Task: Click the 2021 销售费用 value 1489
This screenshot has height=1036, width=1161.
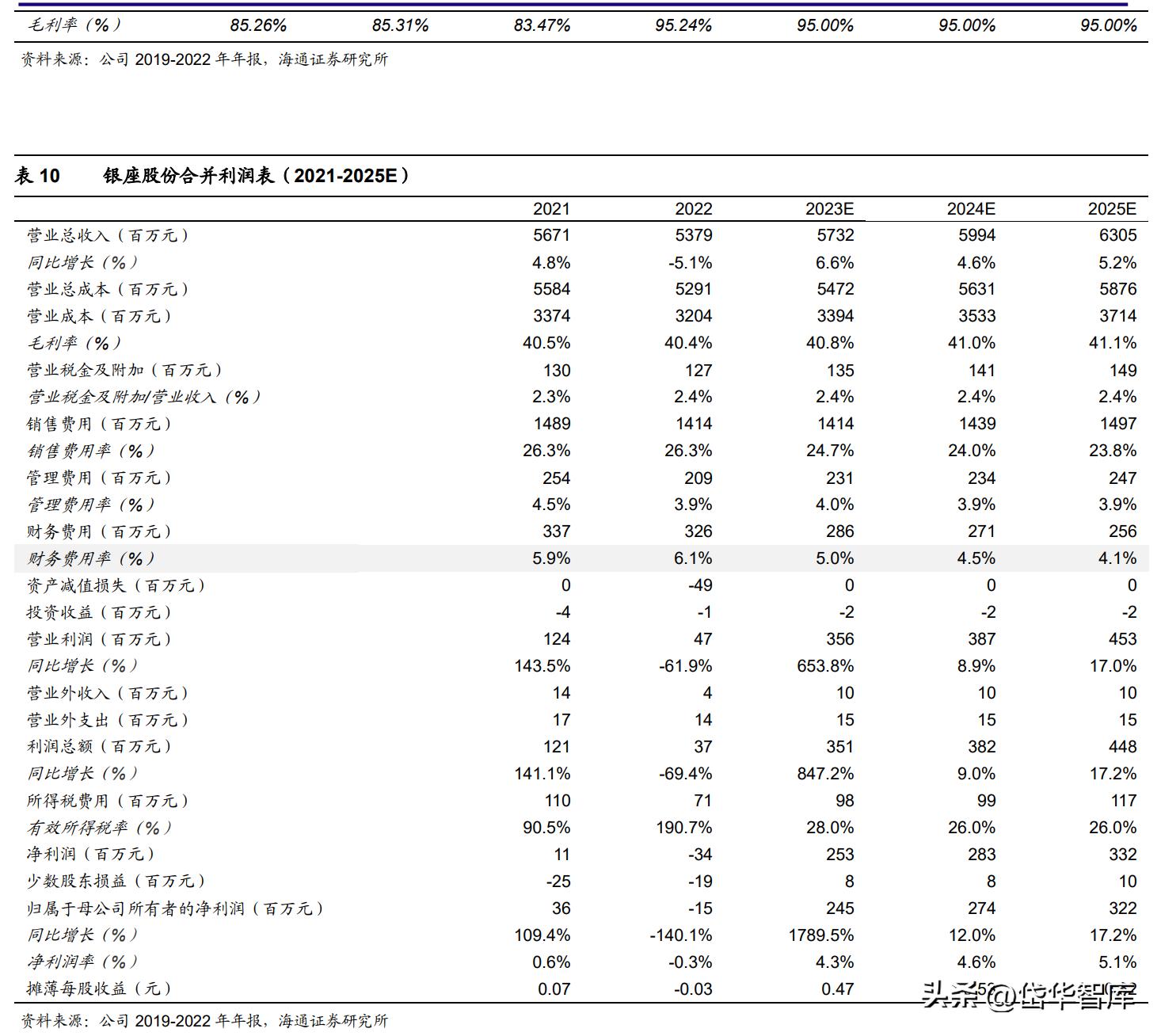Action: (551, 424)
